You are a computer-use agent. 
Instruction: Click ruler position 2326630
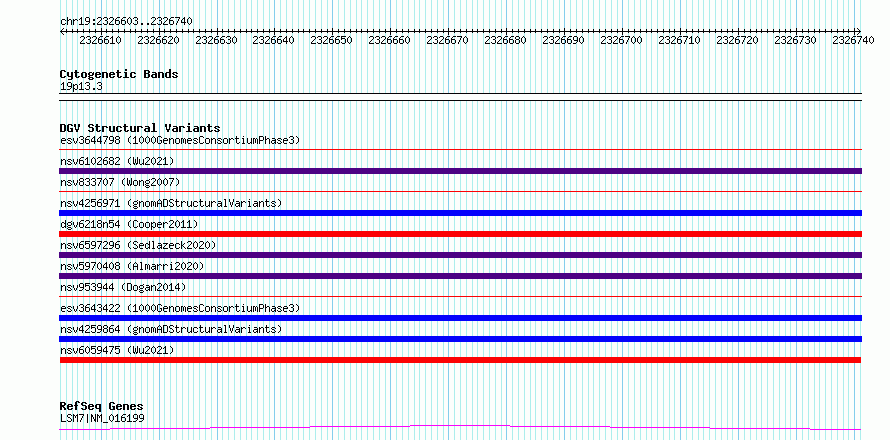216,40
